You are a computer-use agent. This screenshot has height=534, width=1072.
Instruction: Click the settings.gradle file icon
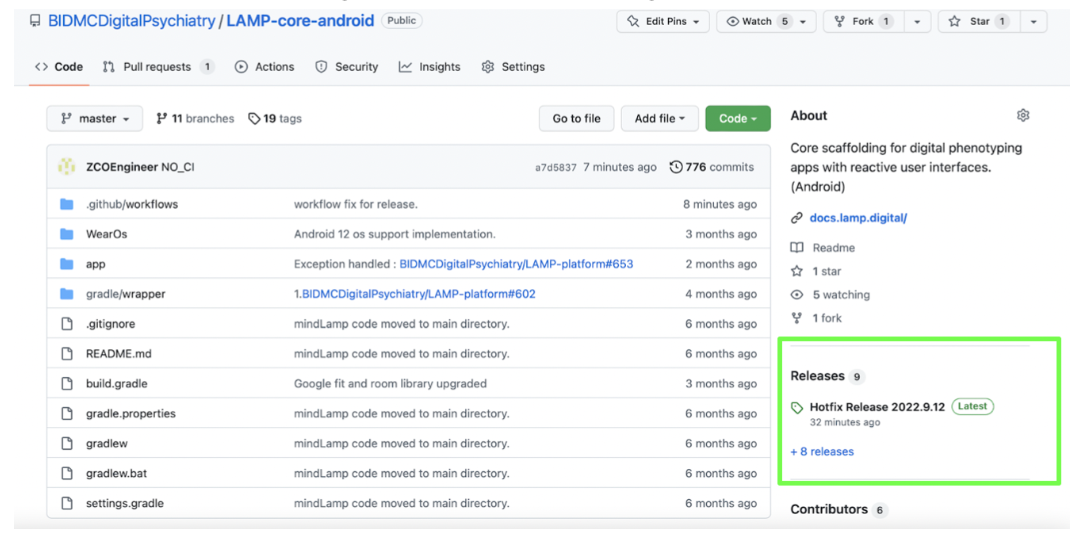pos(66,503)
